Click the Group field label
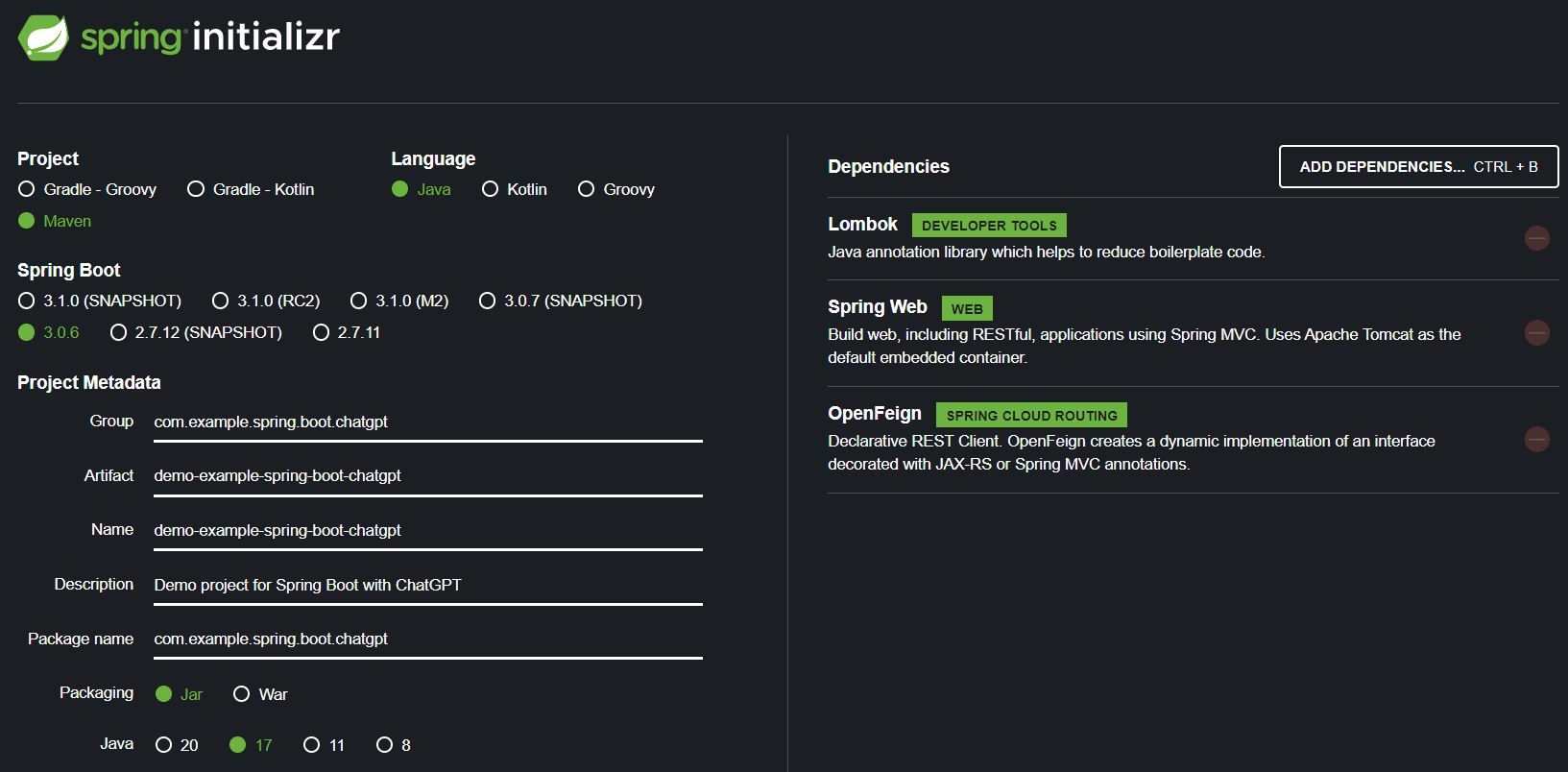The image size is (1568, 772). coord(111,422)
